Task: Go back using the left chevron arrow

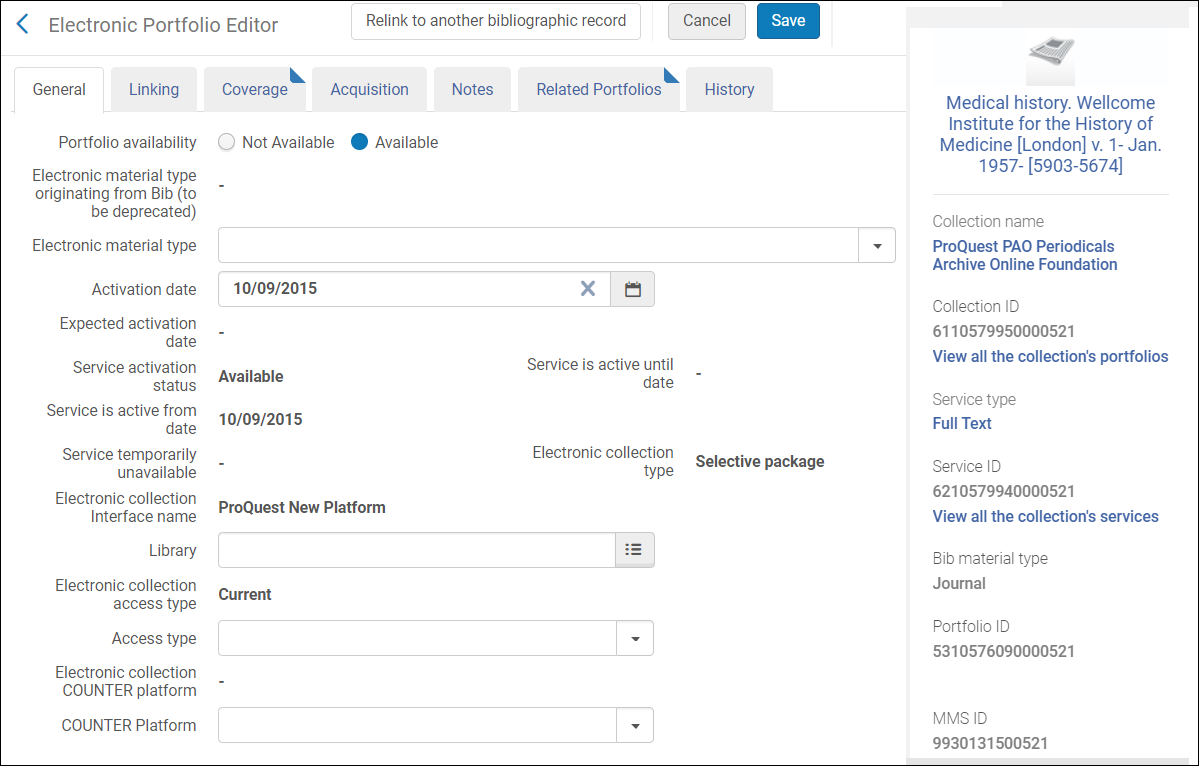Action: click(x=23, y=24)
